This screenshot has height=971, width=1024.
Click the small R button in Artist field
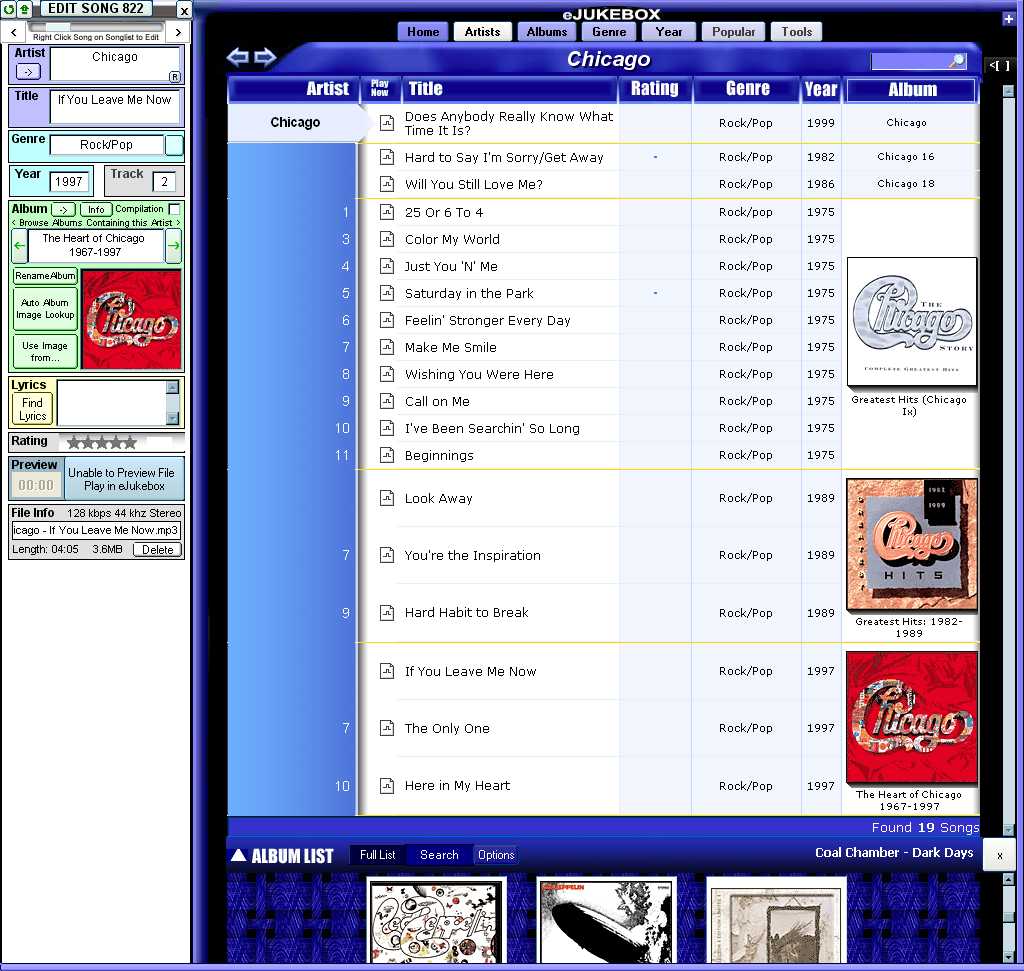click(174, 76)
